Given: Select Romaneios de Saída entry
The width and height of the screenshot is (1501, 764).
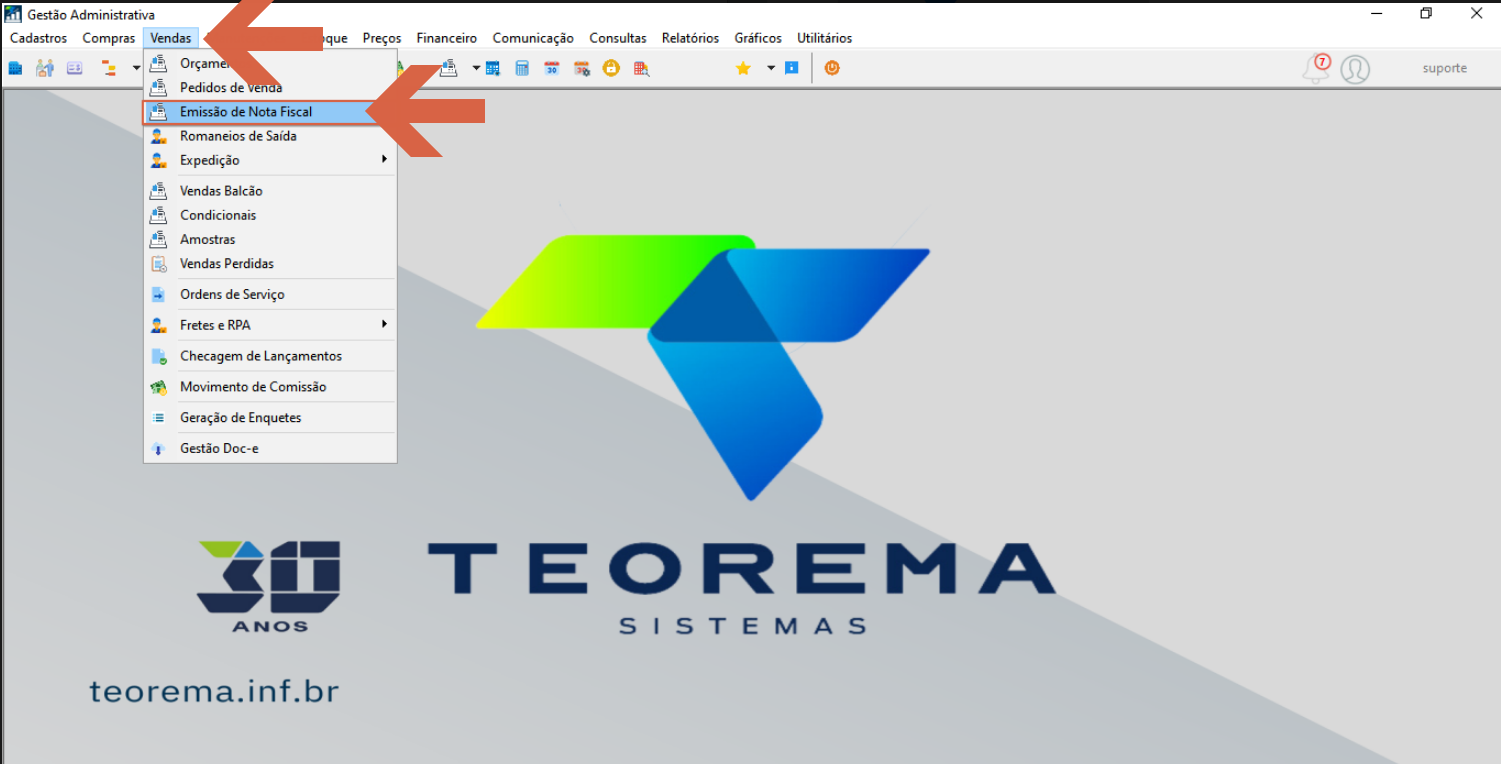Looking at the screenshot, I should [270, 136].
